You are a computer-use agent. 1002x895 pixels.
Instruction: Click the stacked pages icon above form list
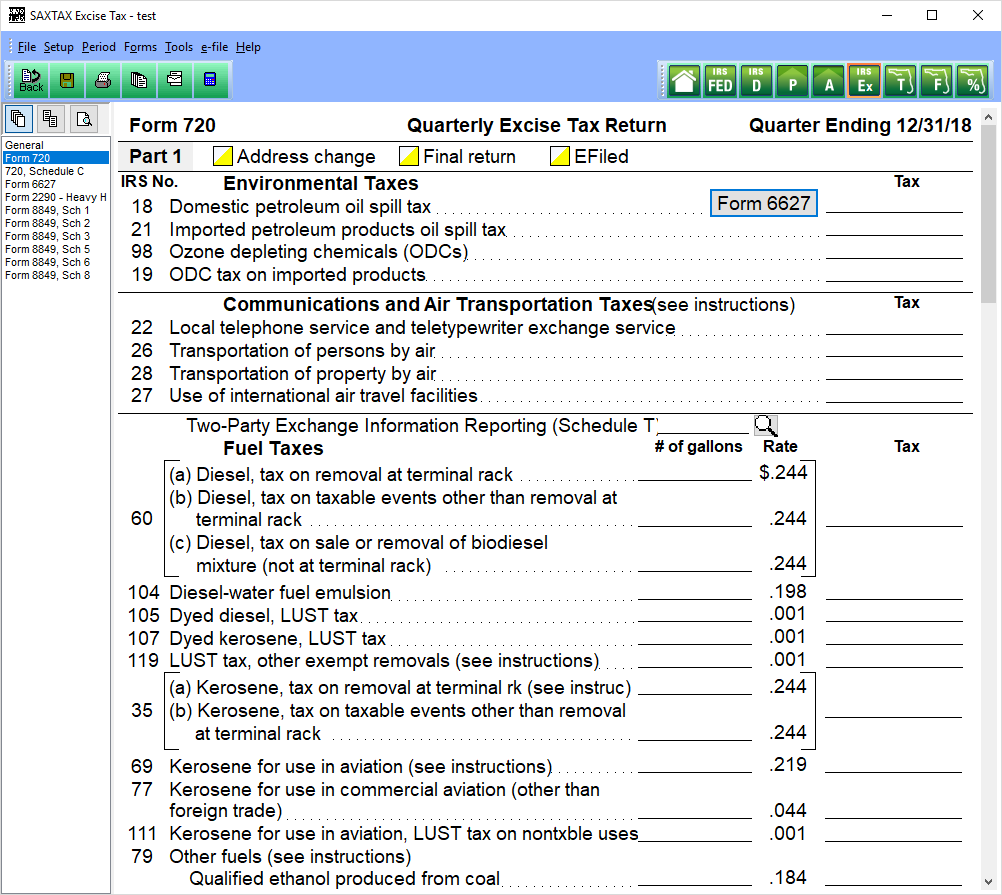pos(19,119)
